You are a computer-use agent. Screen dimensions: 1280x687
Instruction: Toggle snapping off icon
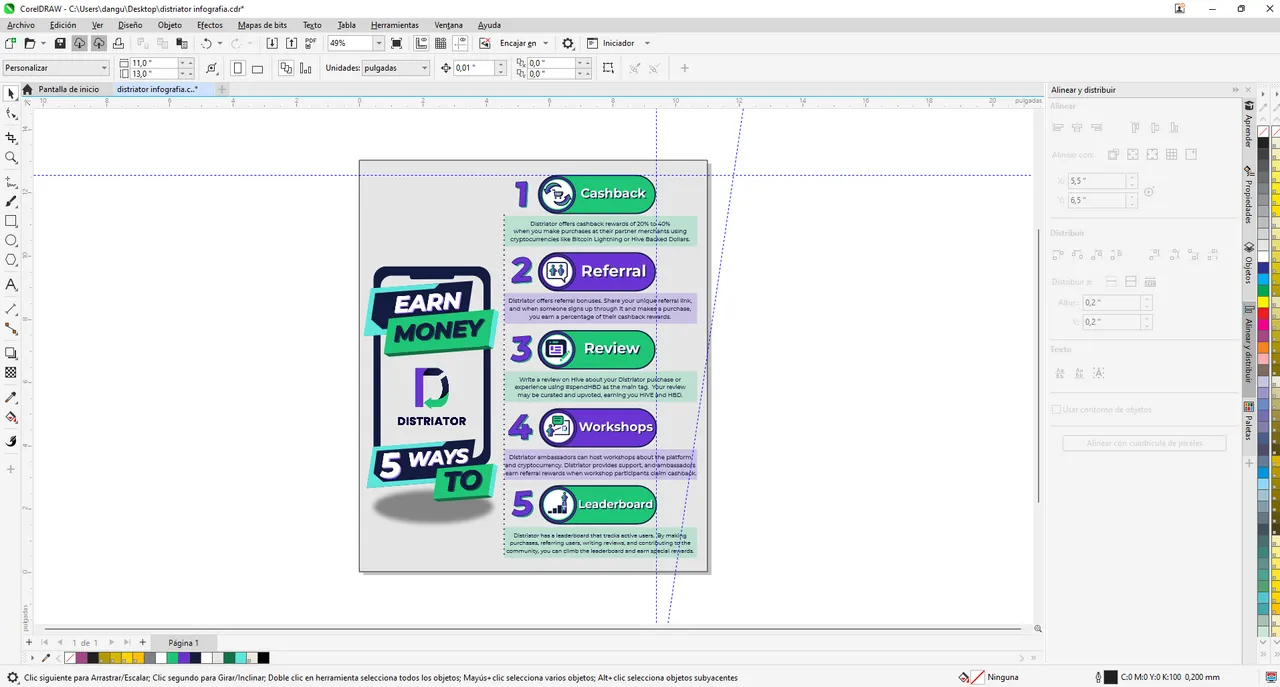(x=485, y=43)
